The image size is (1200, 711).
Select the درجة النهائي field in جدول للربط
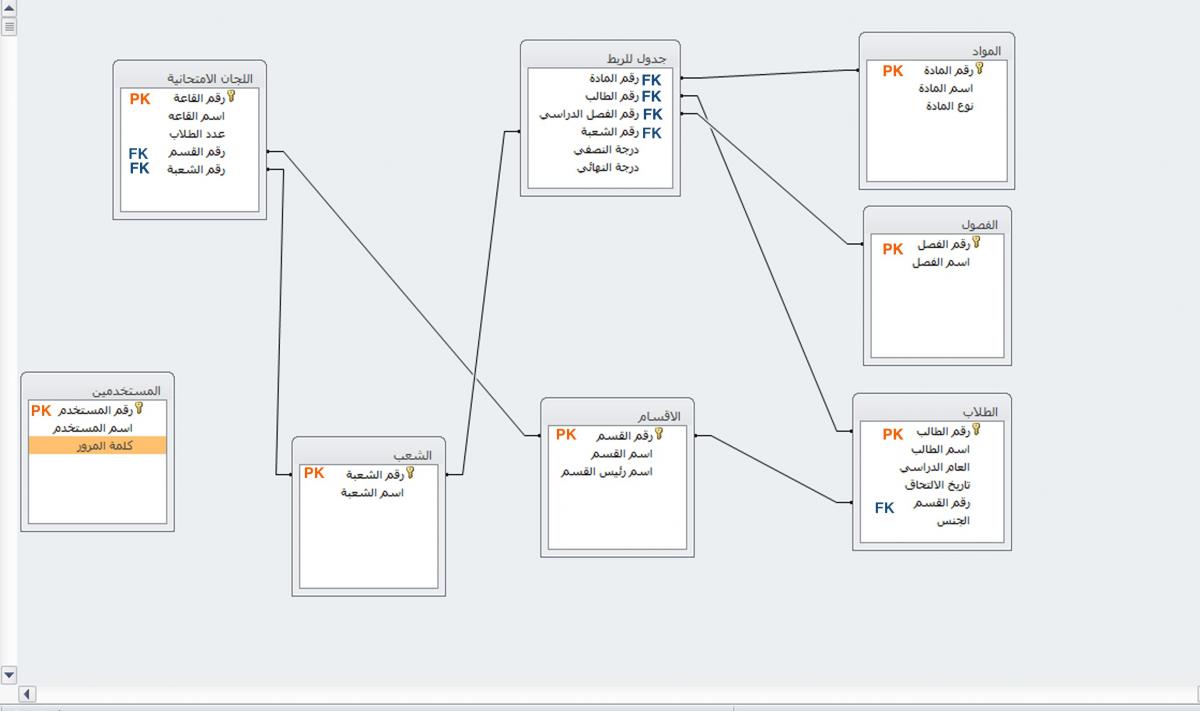[x=608, y=168]
